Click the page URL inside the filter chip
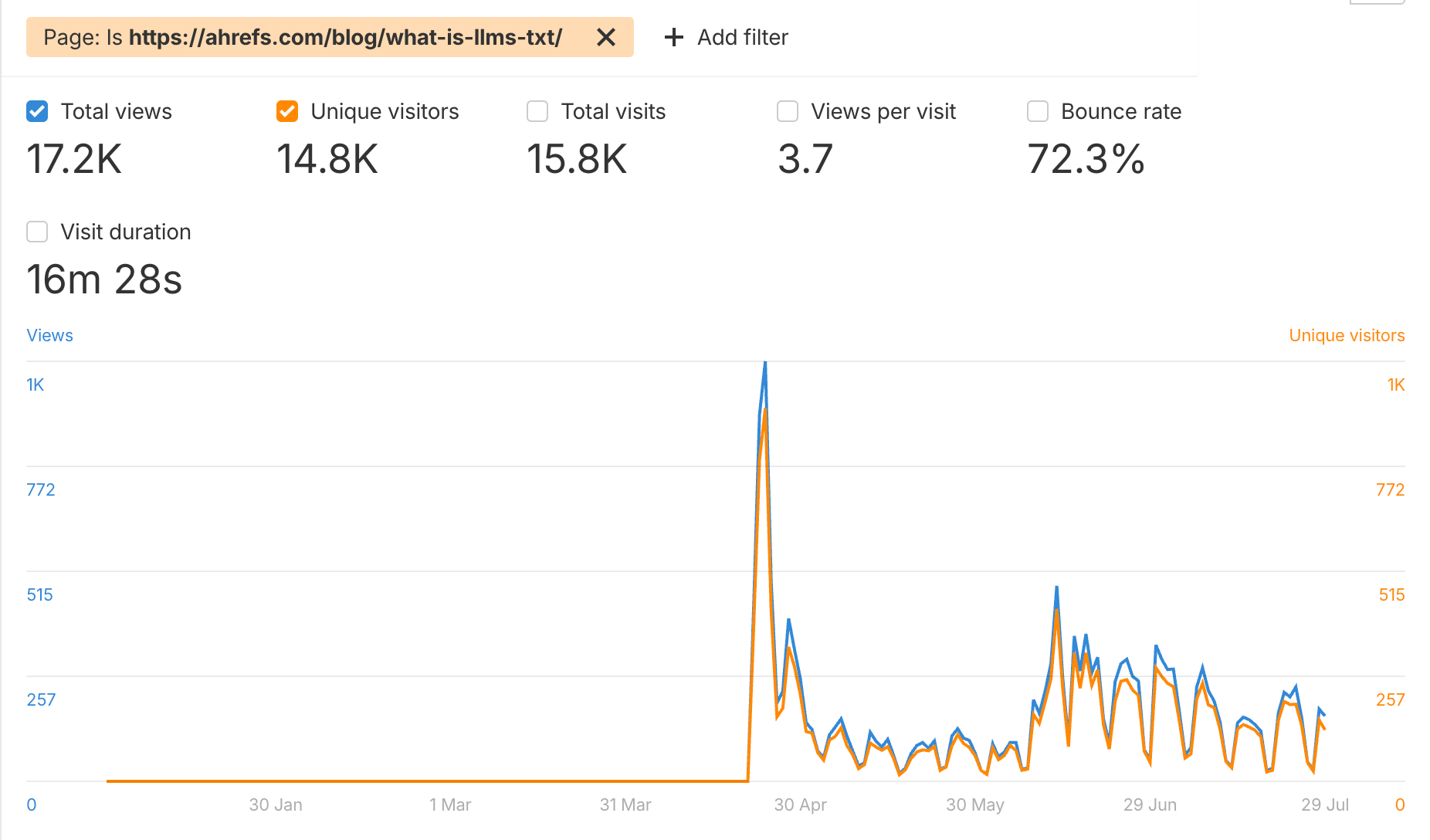Viewport: 1430px width, 840px height. click(346, 37)
